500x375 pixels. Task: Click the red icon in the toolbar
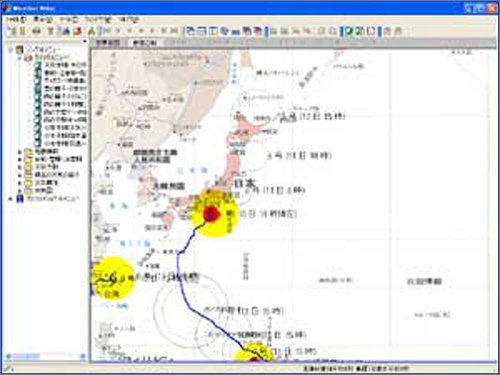click(77, 31)
